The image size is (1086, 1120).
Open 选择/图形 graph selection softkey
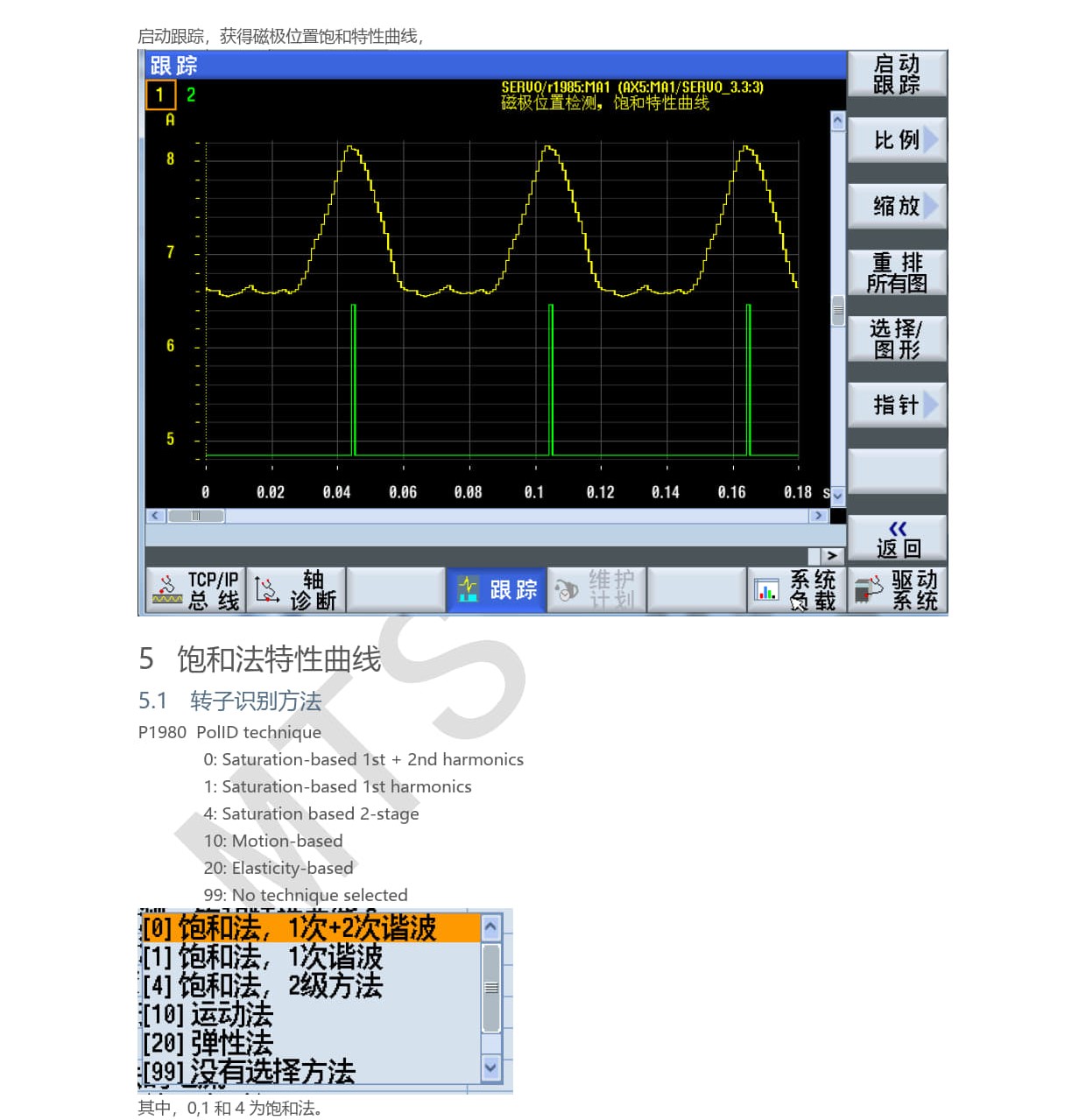(x=896, y=339)
